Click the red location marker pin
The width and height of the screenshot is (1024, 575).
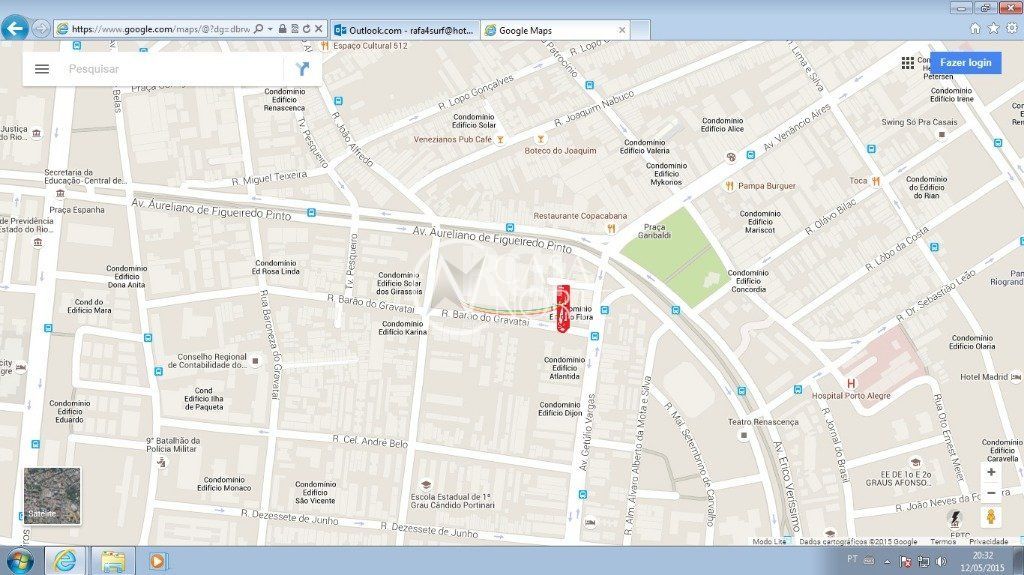563,307
